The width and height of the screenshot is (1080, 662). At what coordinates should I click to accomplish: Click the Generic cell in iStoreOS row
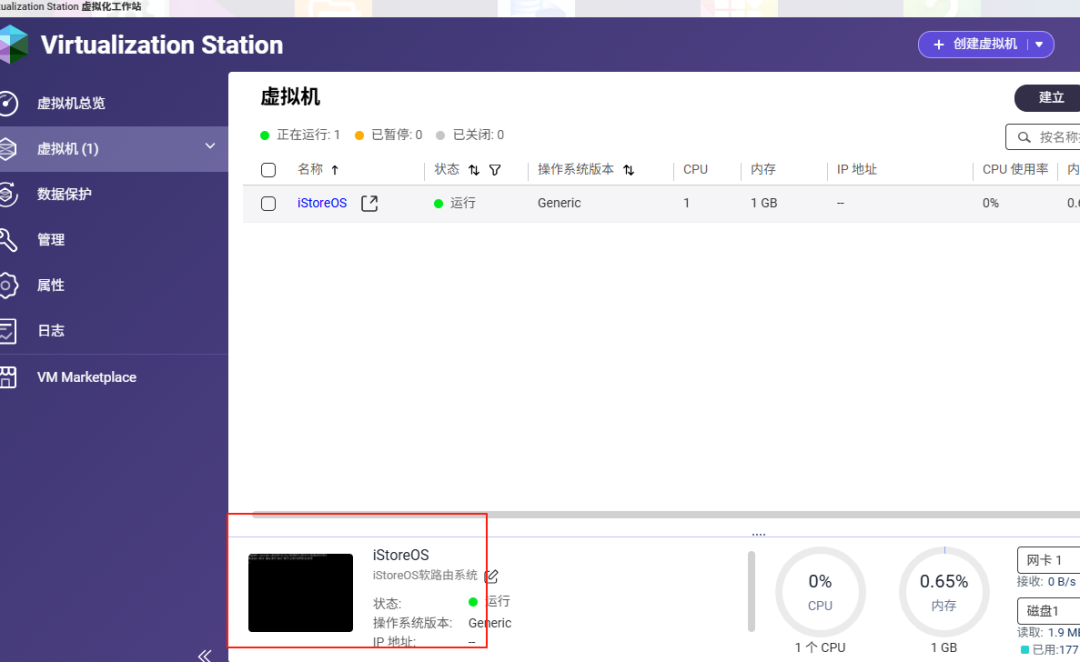click(559, 203)
